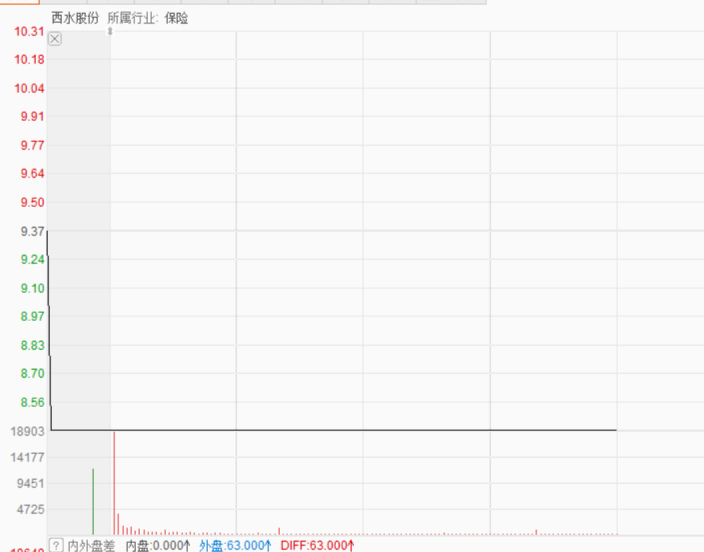
Task: Select the blue 外盘 63.000 value
Action: (x=235, y=545)
